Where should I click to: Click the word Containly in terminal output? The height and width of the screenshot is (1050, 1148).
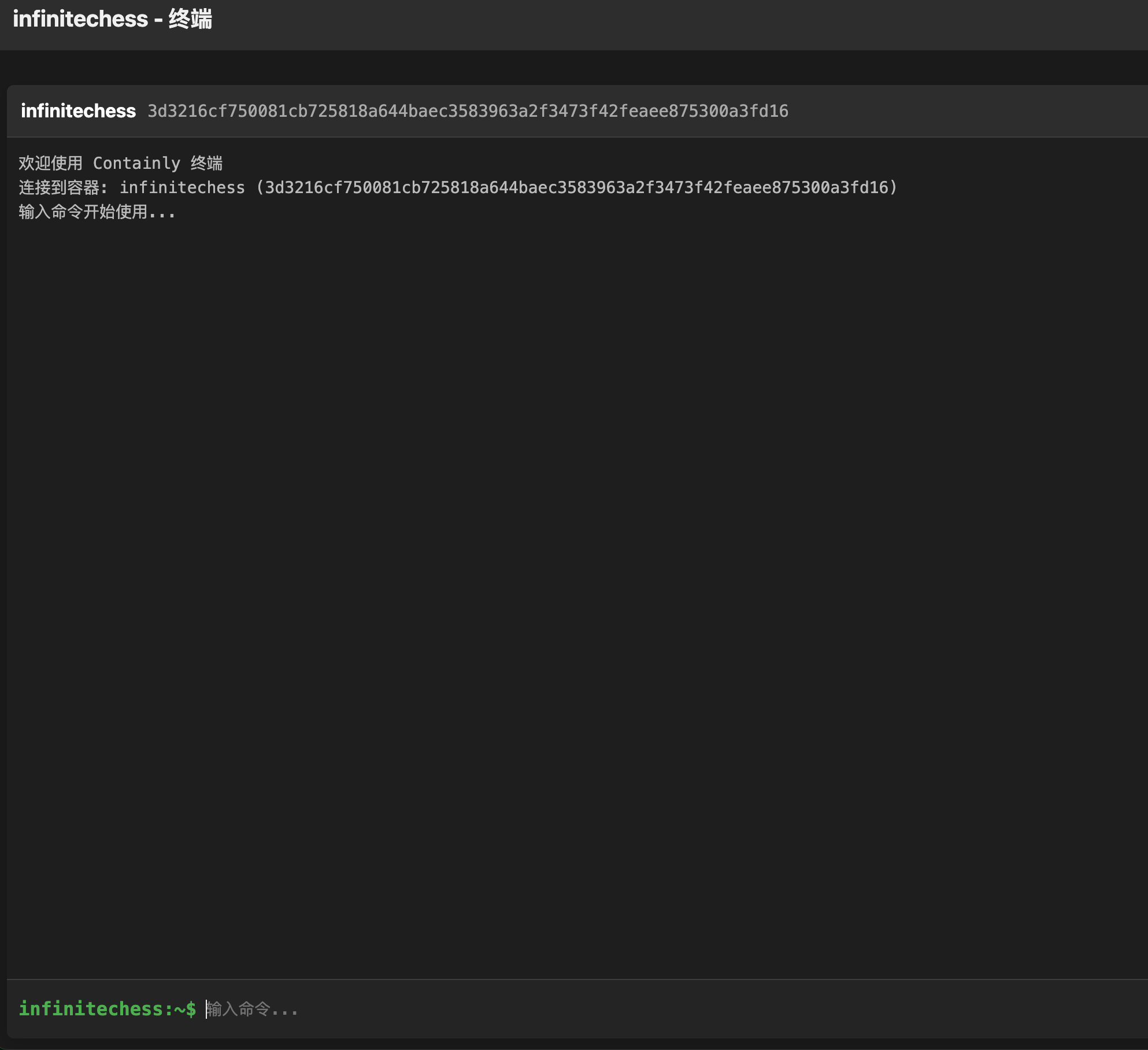click(x=136, y=163)
